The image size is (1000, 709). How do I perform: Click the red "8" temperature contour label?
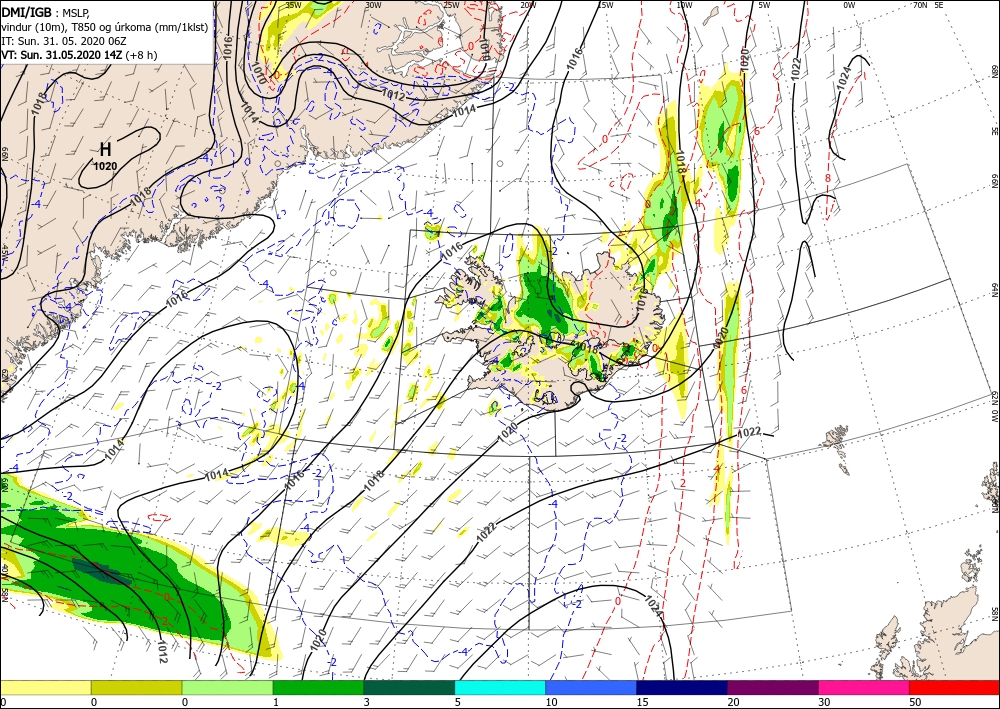click(828, 178)
